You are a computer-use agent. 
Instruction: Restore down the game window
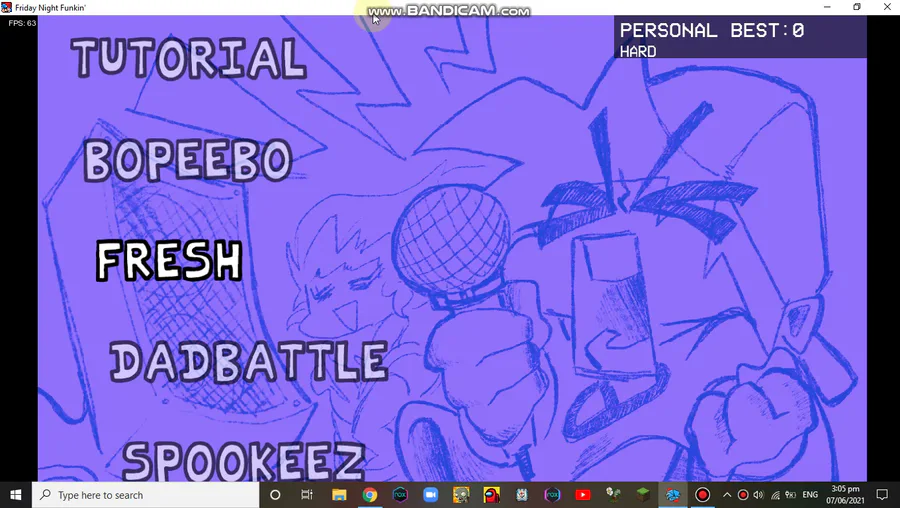856,7
